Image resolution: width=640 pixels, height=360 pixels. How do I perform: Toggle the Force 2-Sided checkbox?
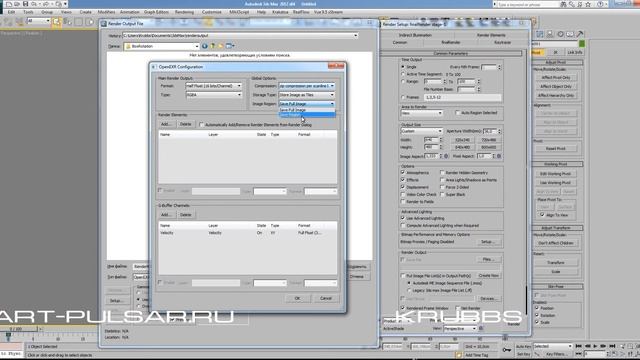[442, 187]
